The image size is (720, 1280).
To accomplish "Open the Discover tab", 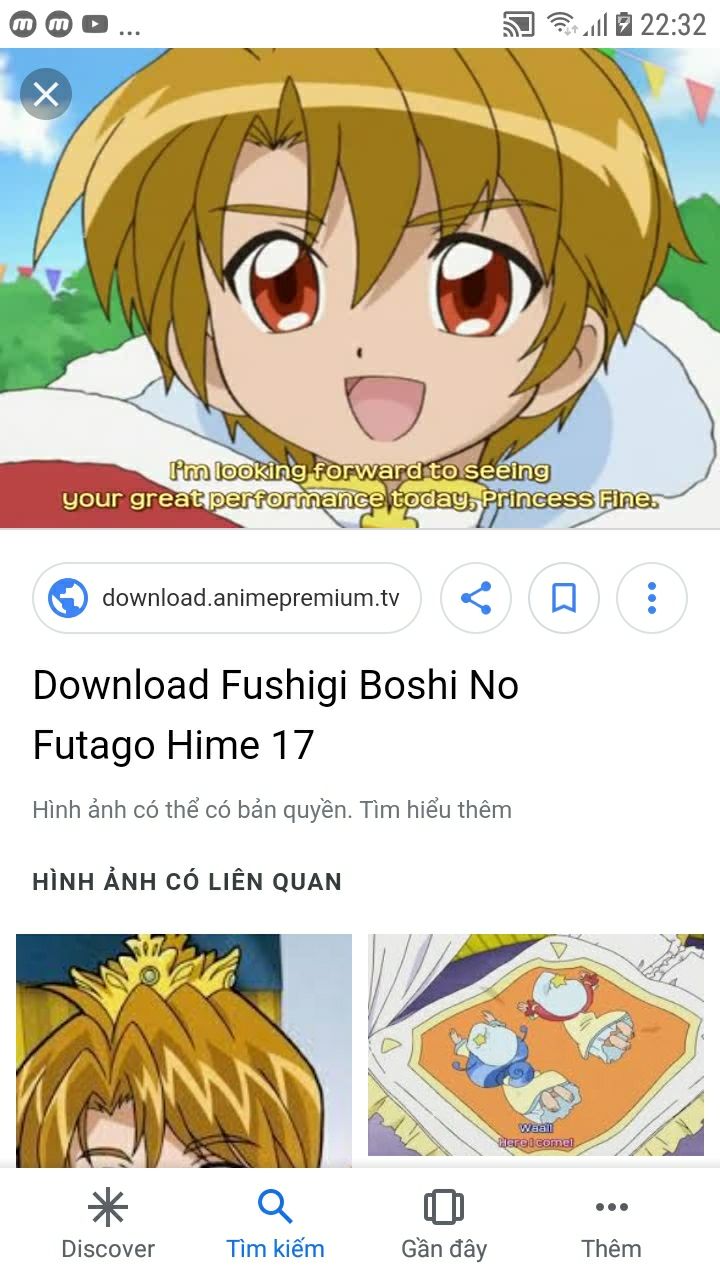I will 108,1224.
